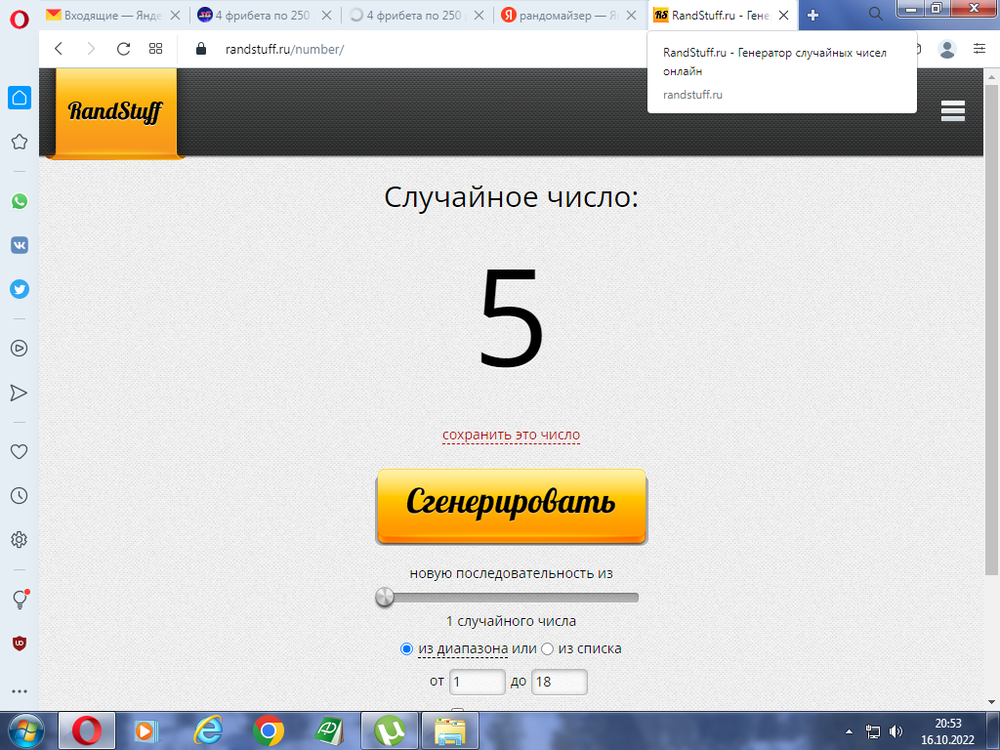Open My Flow arrow icon
The image size is (1000, 750).
tap(19, 393)
